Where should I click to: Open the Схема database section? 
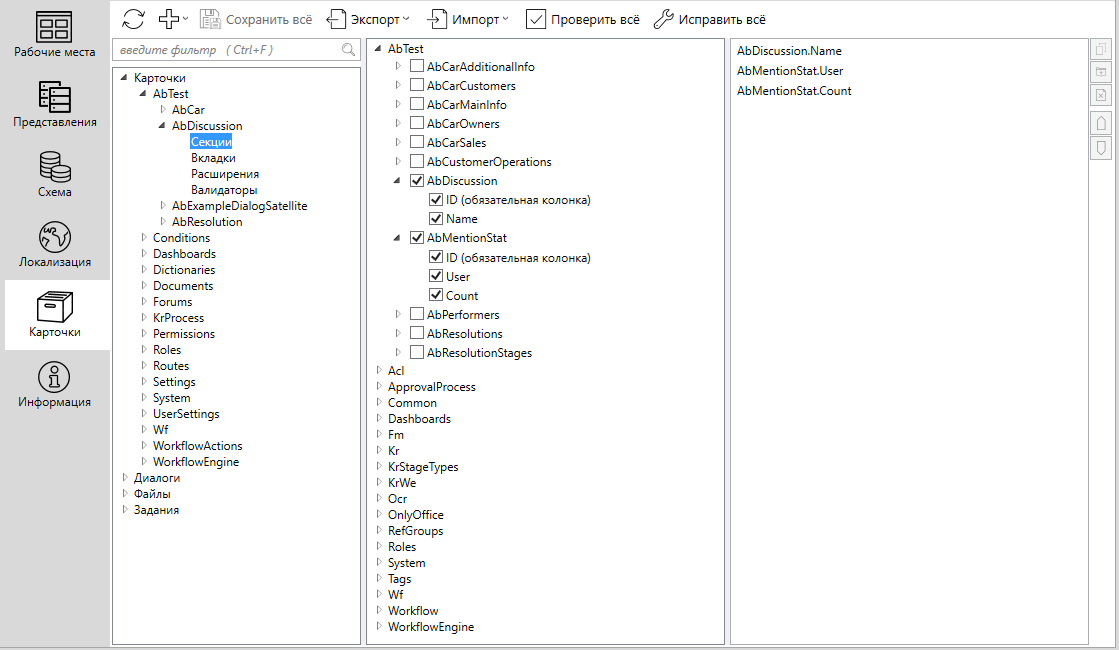pos(54,175)
